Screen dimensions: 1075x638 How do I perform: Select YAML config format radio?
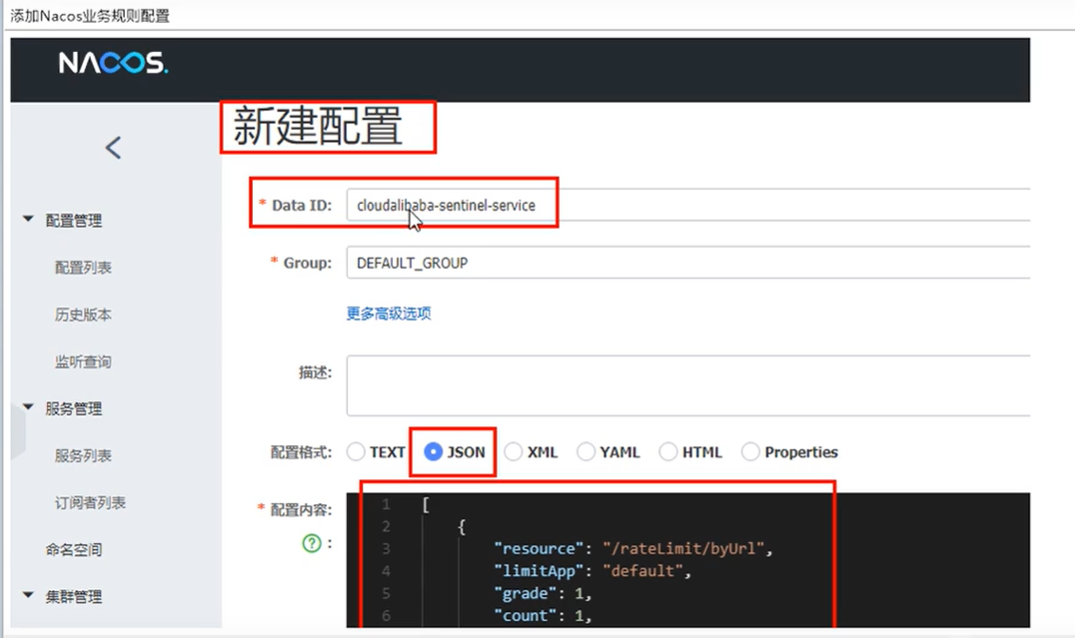coord(585,452)
